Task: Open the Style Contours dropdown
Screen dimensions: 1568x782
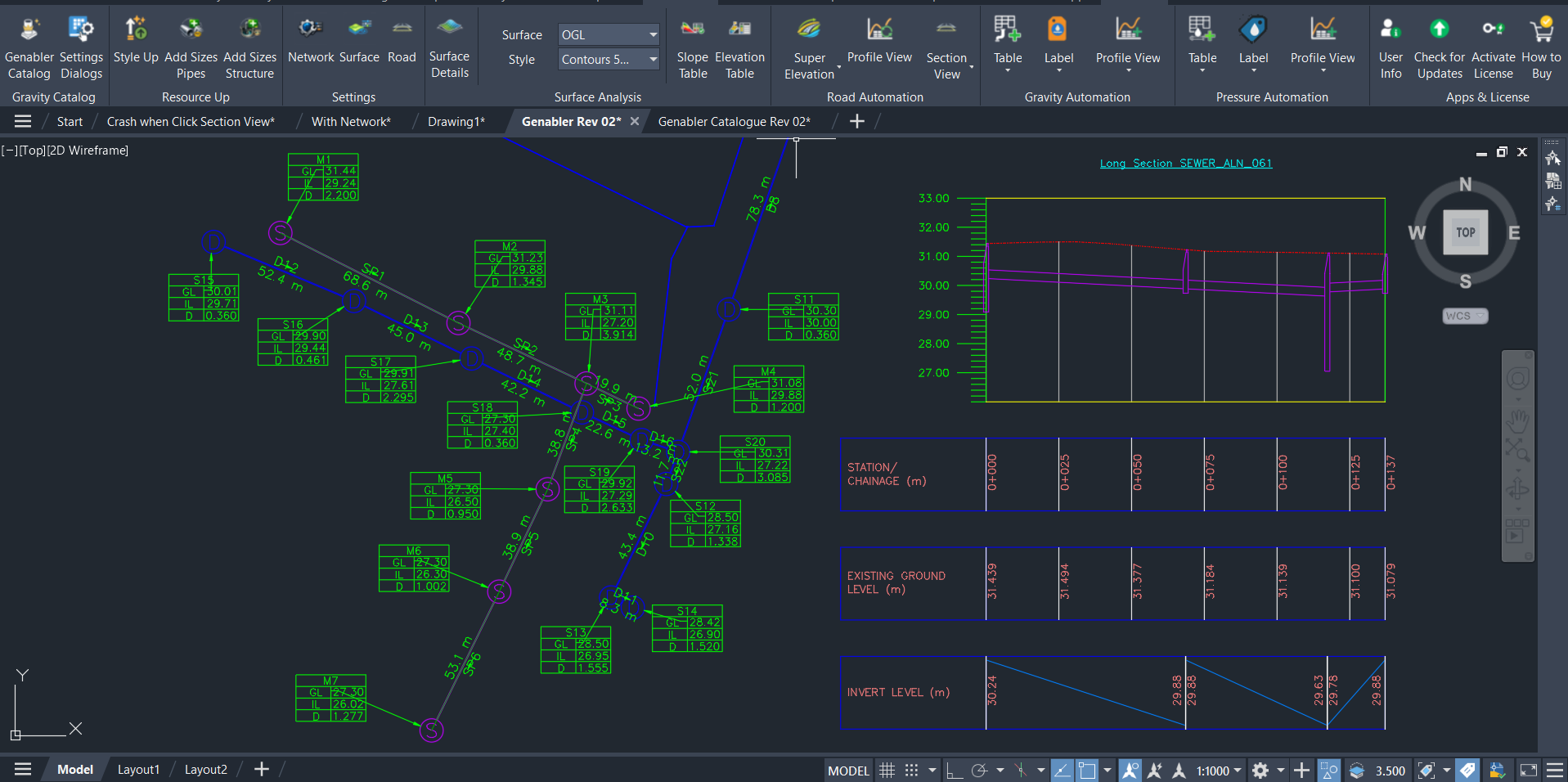Action: click(x=653, y=59)
